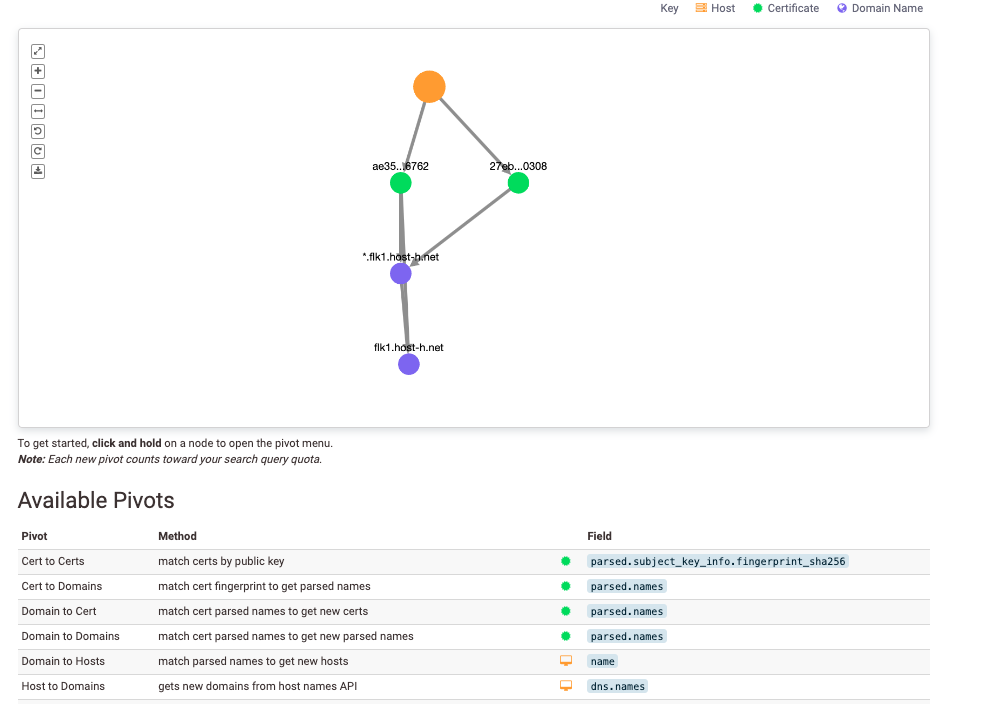Click the 27eb...0308 certificate node
The image size is (989, 704).
[x=518, y=183]
